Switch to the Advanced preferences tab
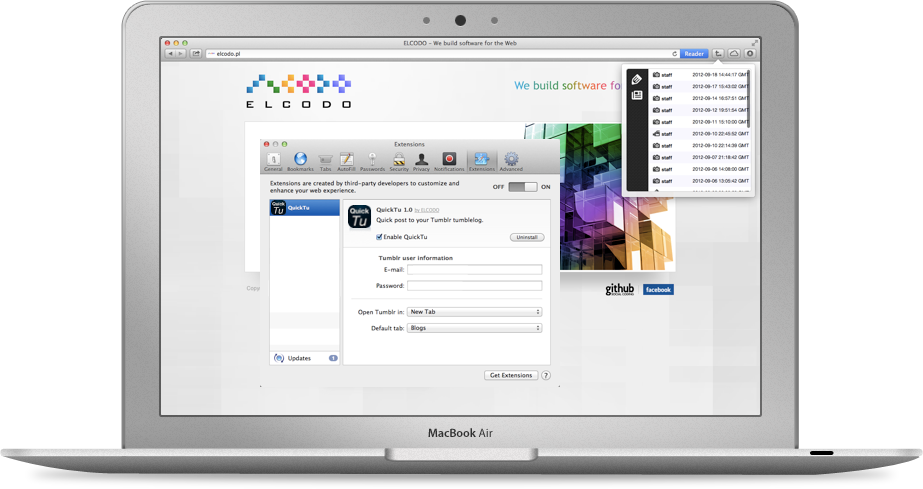The image size is (923, 489). 511,161
